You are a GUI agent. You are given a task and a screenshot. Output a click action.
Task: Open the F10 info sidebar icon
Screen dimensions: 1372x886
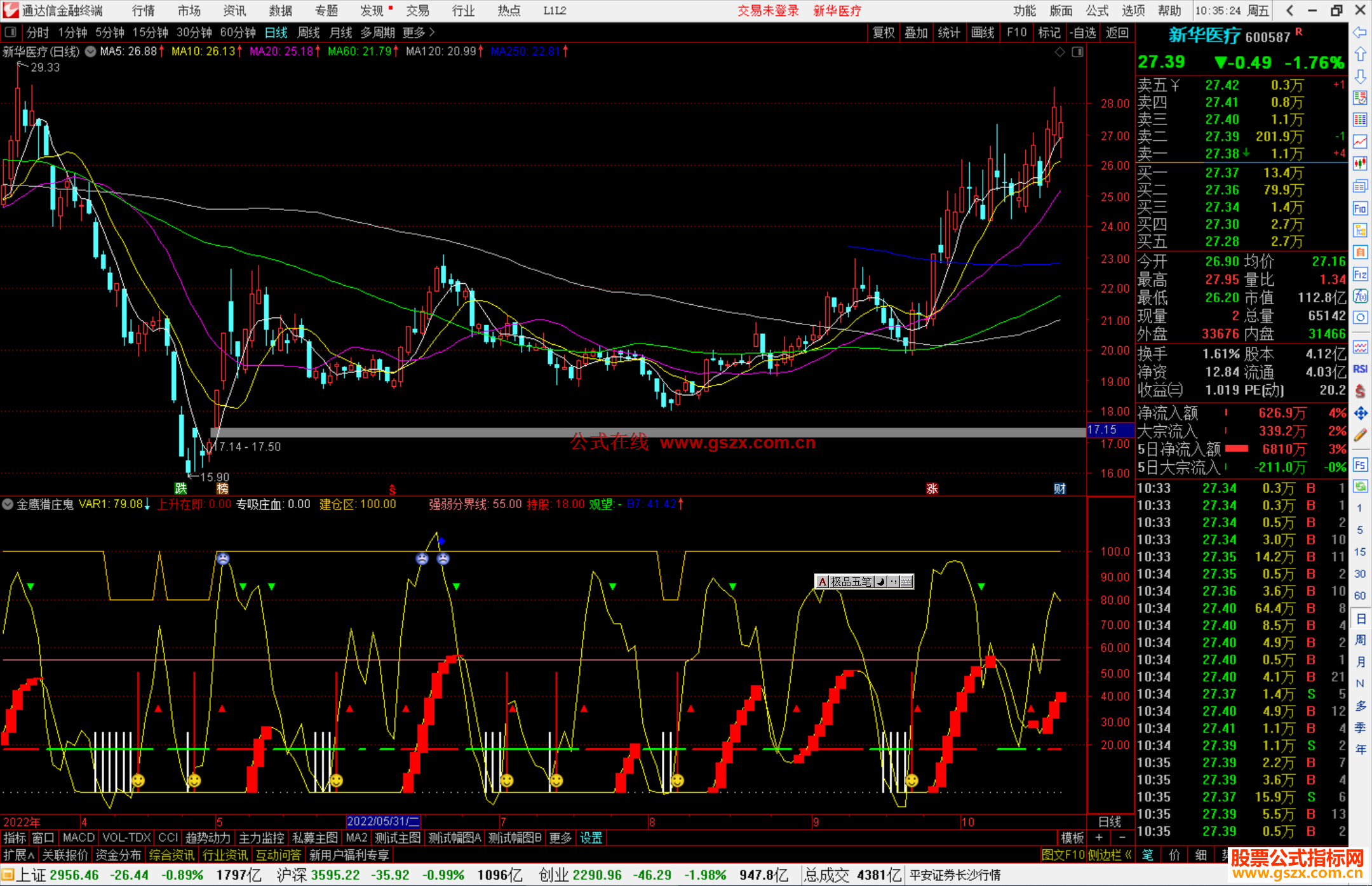tap(1360, 208)
